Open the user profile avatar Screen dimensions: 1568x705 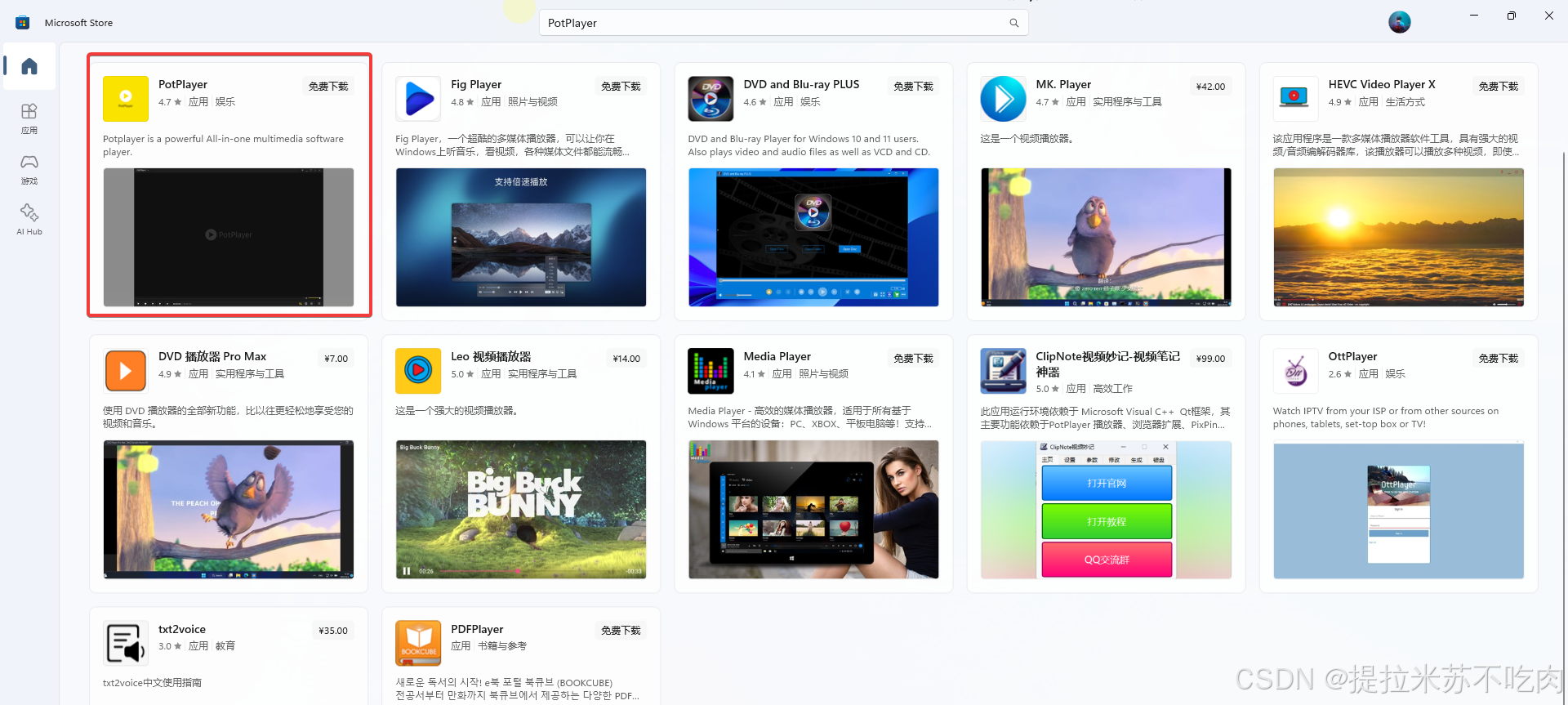(1399, 22)
